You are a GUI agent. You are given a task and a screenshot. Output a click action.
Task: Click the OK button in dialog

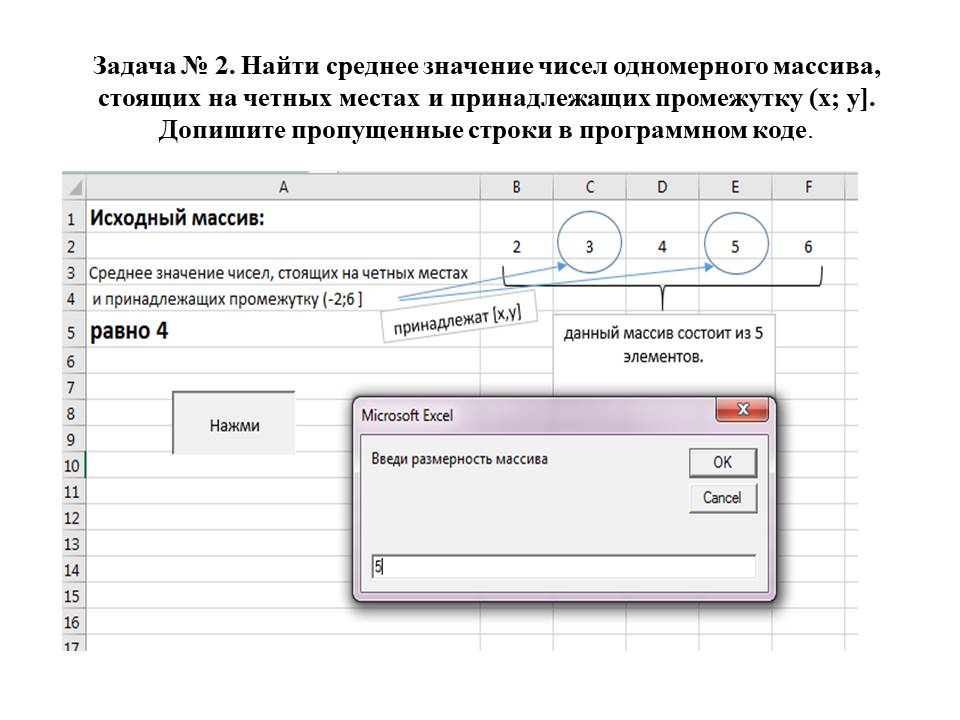tap(722, 462)
